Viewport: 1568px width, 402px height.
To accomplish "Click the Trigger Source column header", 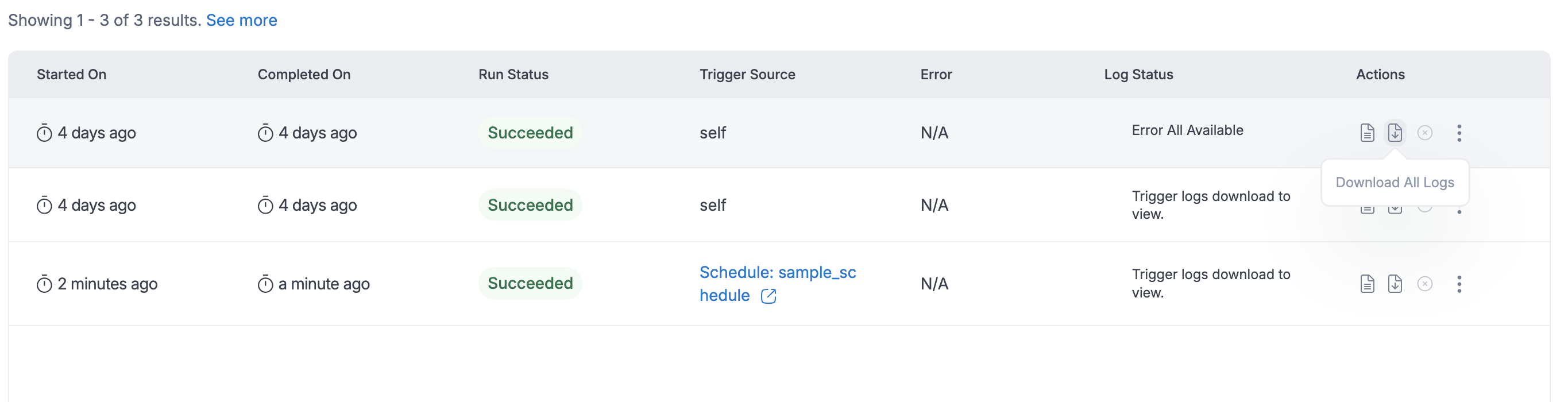I will [x=747, y=74].
